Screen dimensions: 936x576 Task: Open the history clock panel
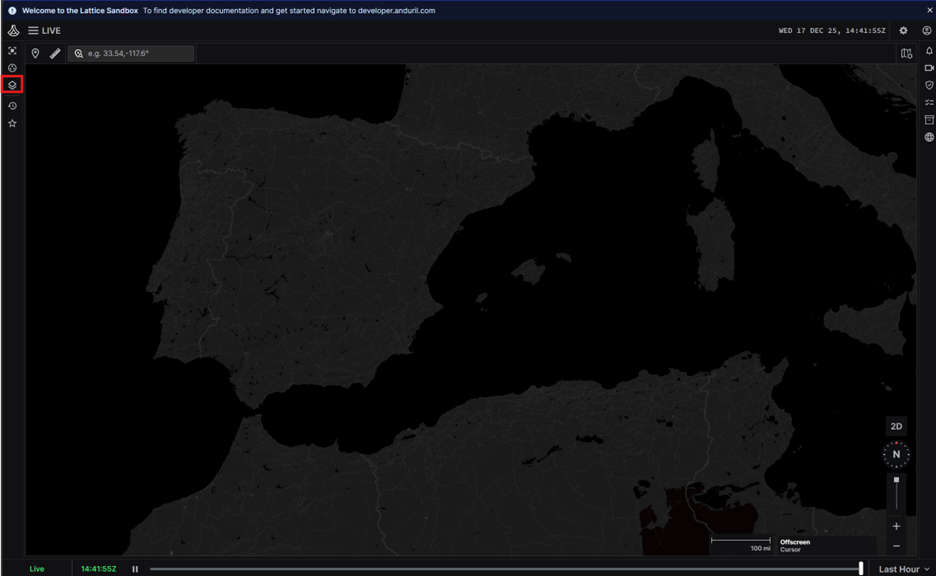(x=12, y=105)
